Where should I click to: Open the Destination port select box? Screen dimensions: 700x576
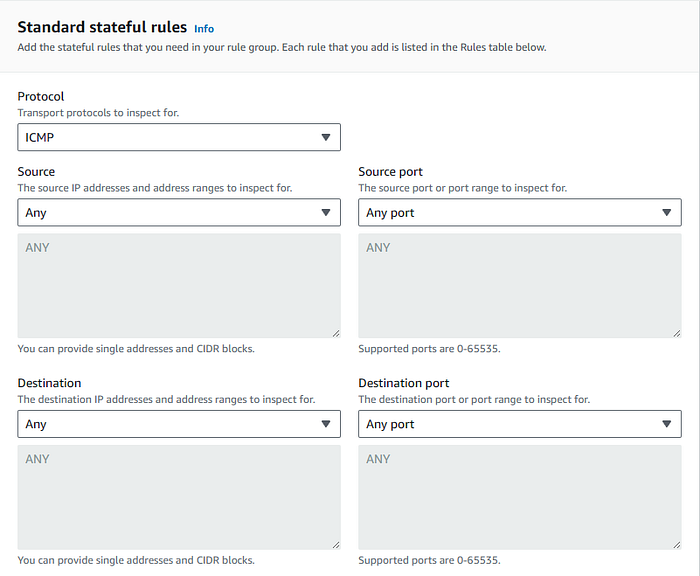(510, 424)
